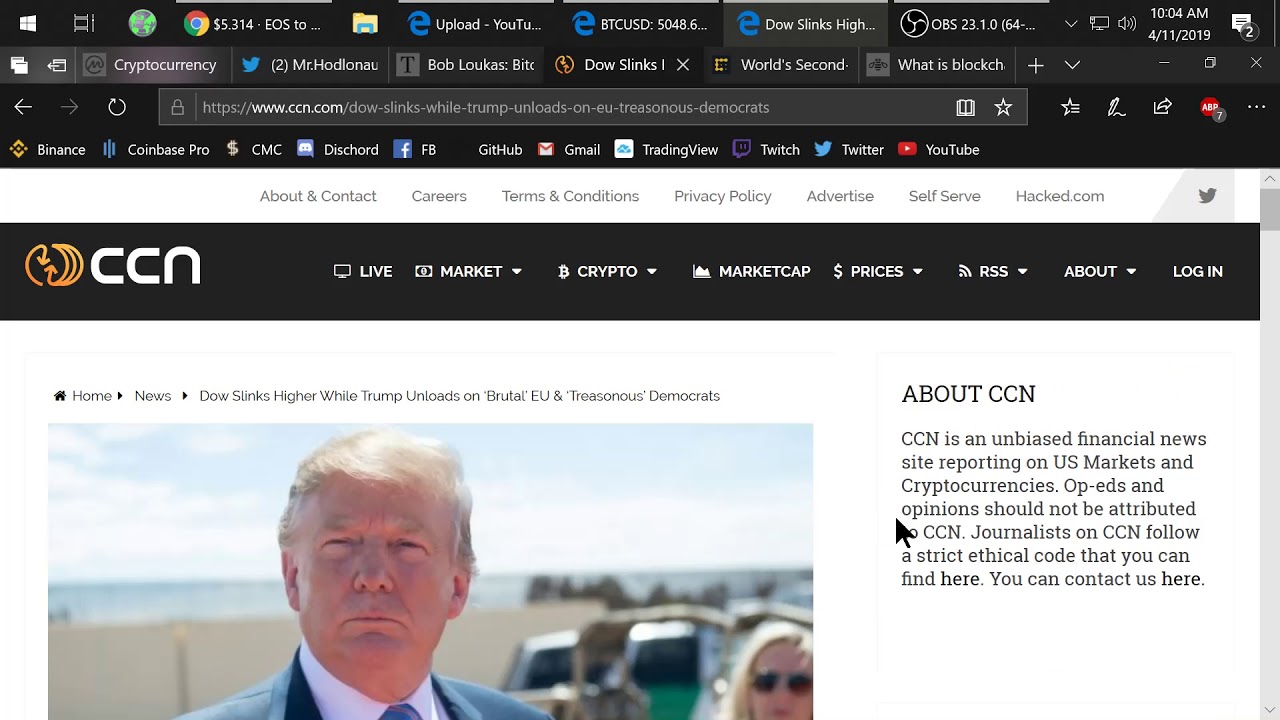This screenshot has height=720, width=1280.
Task: Open a new tab with plus button
Action: pos(1035,65)
